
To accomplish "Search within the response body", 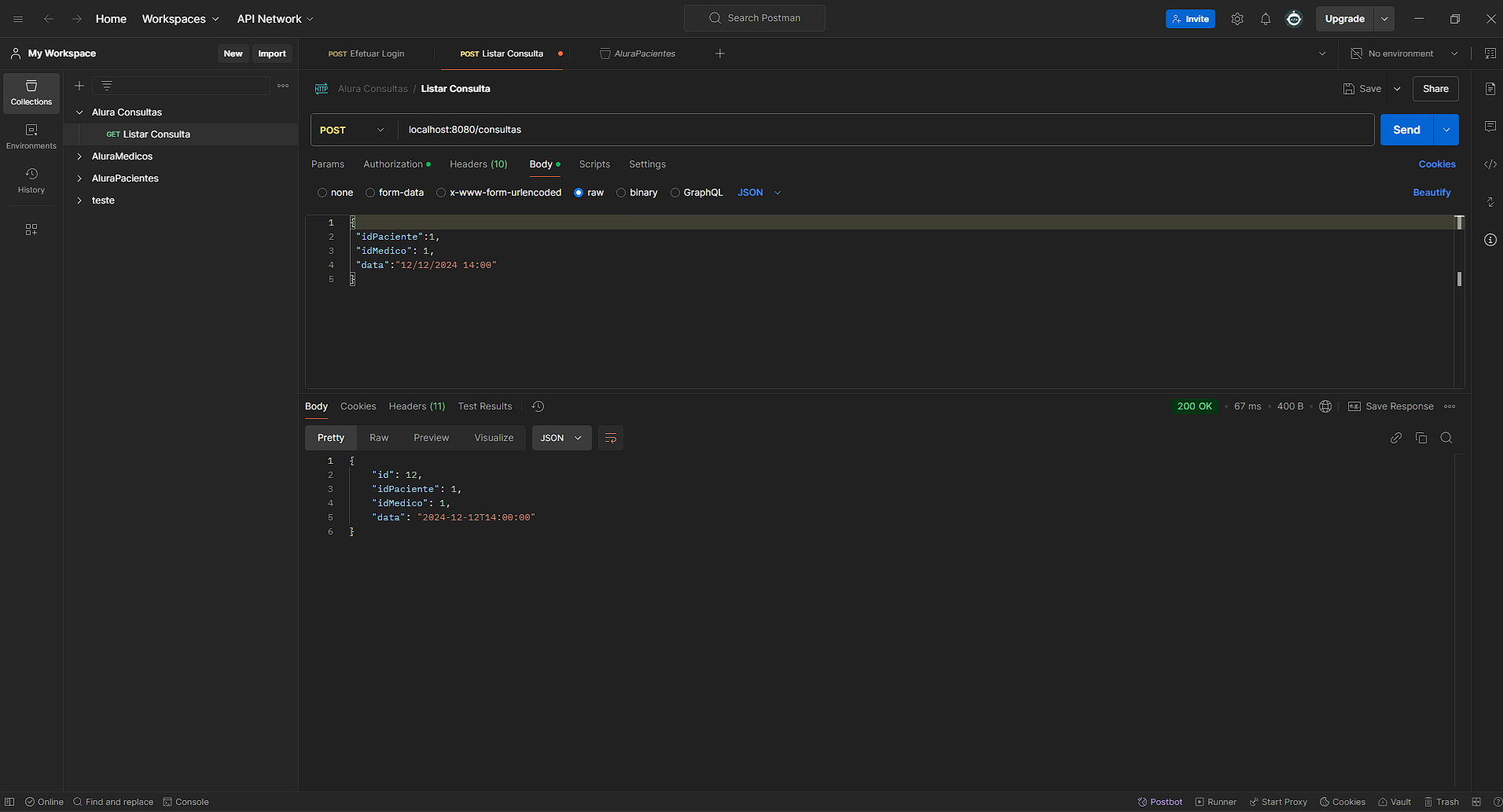I will (x=1446, y=438).
